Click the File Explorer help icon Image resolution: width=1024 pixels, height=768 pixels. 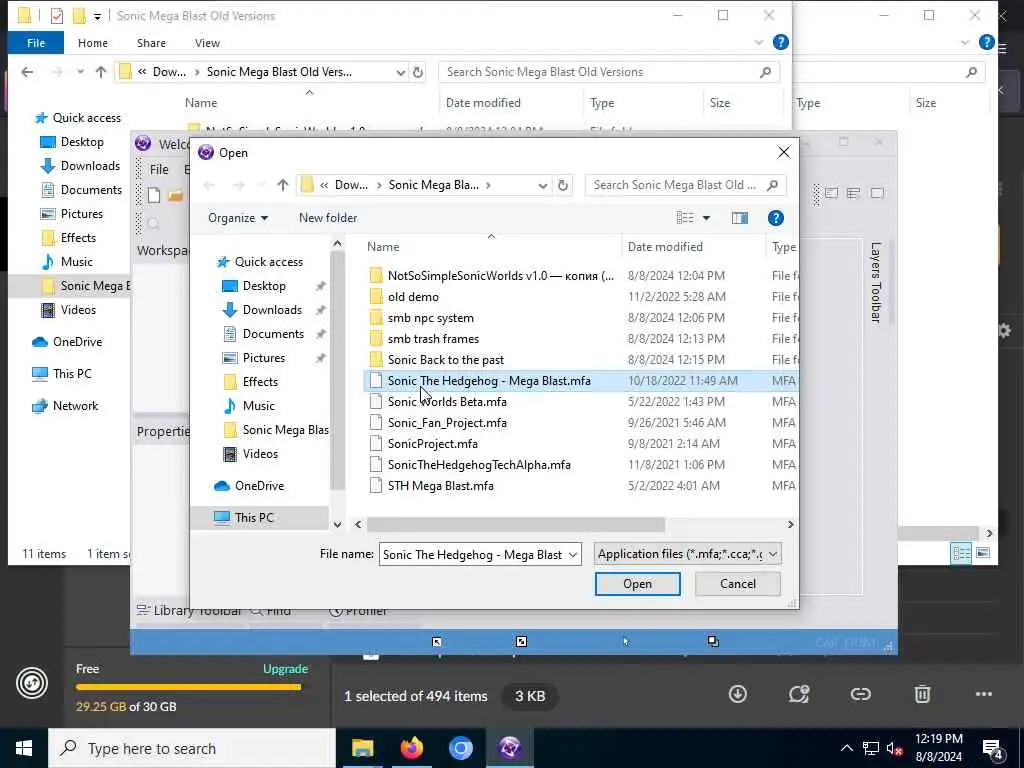(780, 42)
